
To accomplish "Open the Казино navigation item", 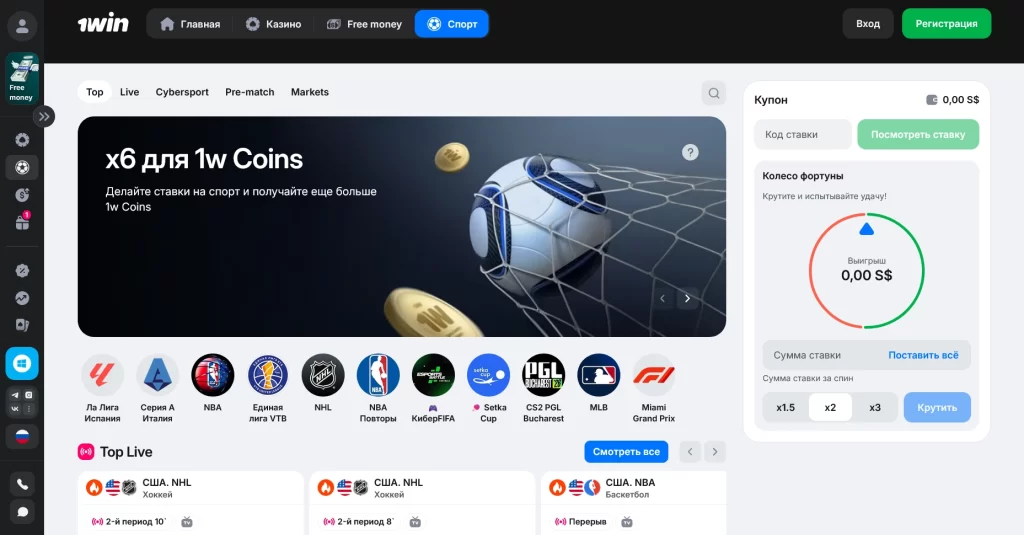I will tap(274, 24).
